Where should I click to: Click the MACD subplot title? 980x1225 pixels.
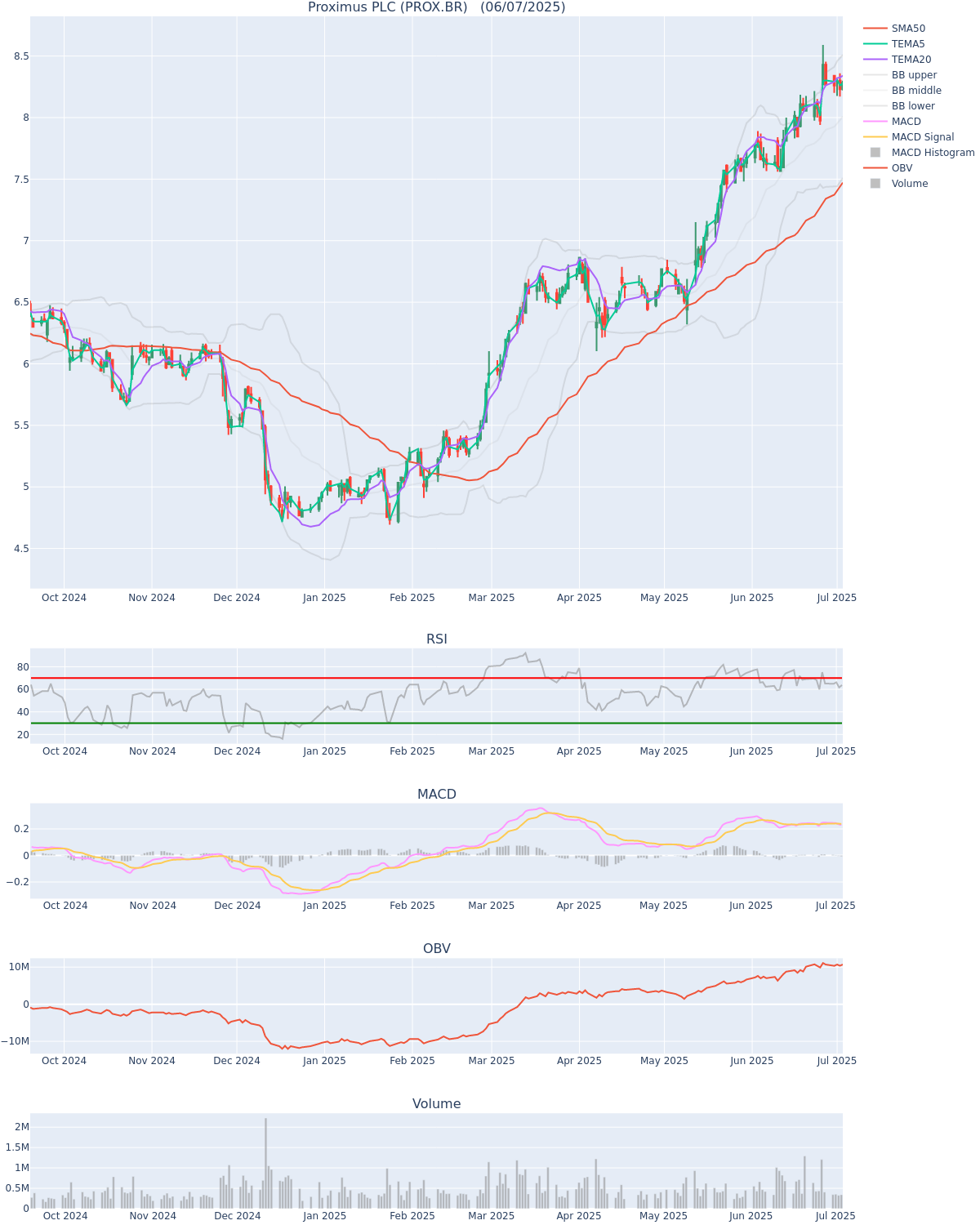tap(436, 794)
